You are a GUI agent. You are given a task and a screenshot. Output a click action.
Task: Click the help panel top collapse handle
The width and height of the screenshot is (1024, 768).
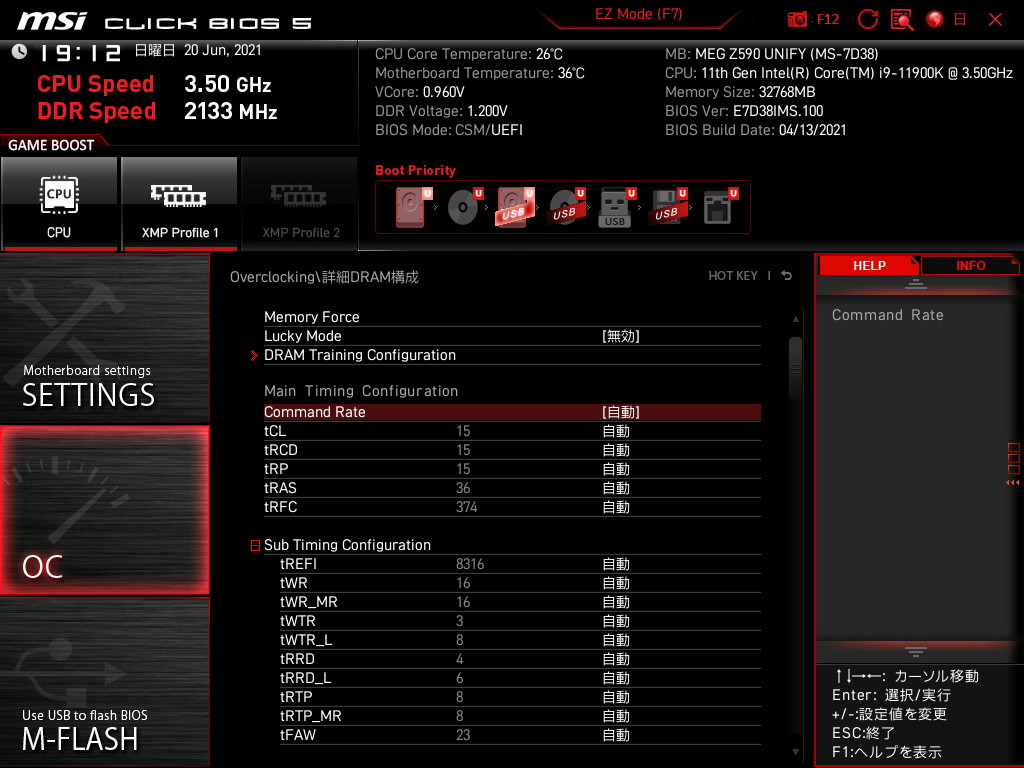[916, 283]
